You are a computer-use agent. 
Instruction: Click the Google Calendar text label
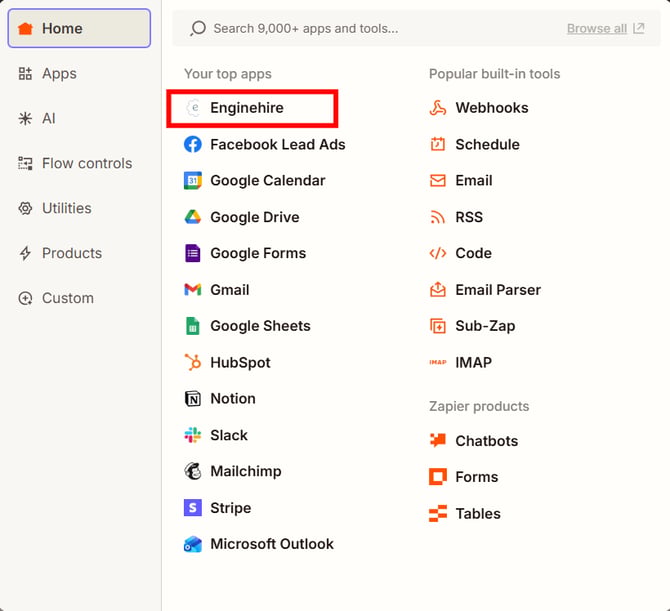click(x=267, y=180)
